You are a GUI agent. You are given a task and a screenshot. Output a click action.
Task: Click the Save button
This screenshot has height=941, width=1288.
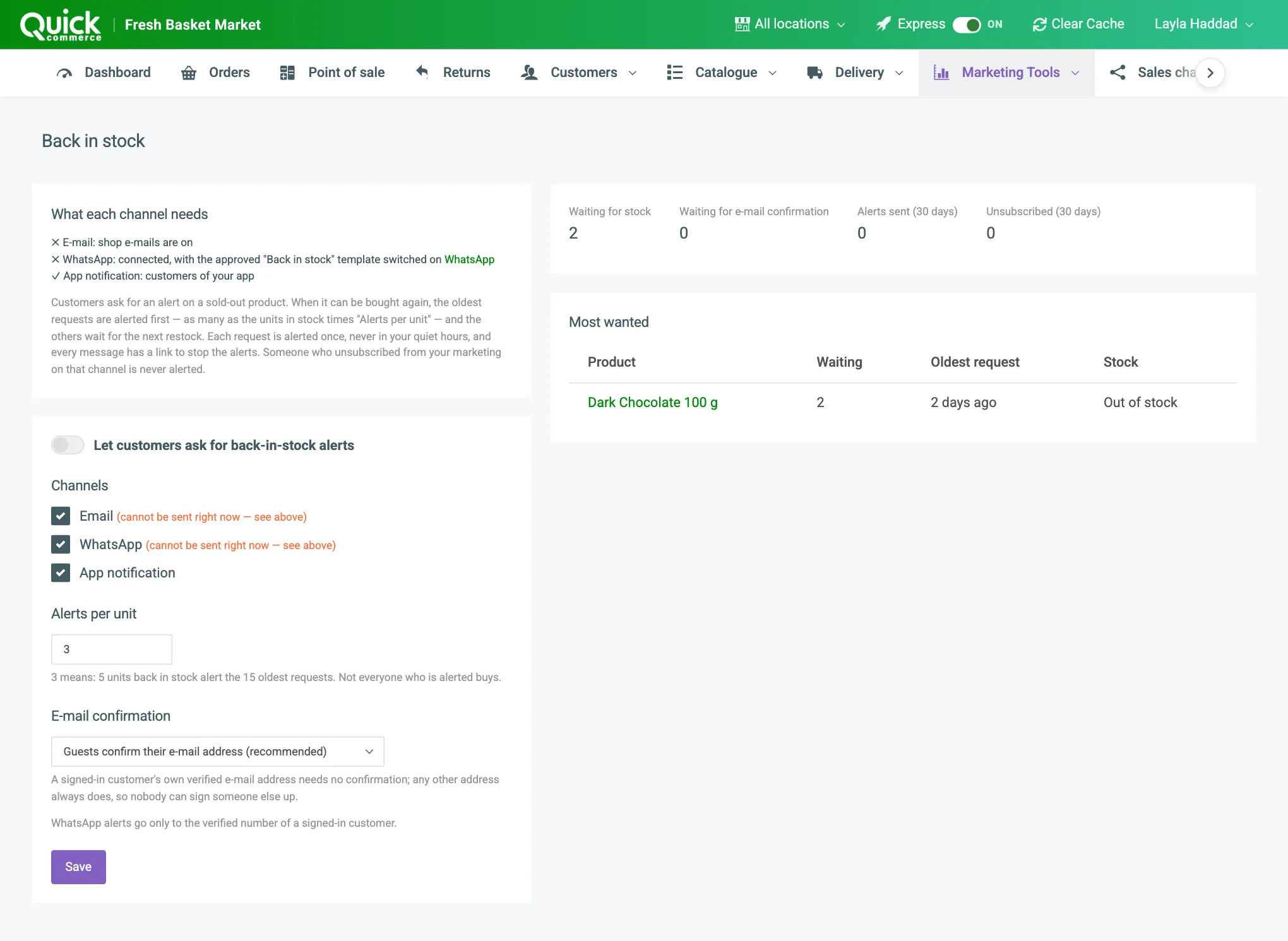pyautogui.click(x=78, y=867)
